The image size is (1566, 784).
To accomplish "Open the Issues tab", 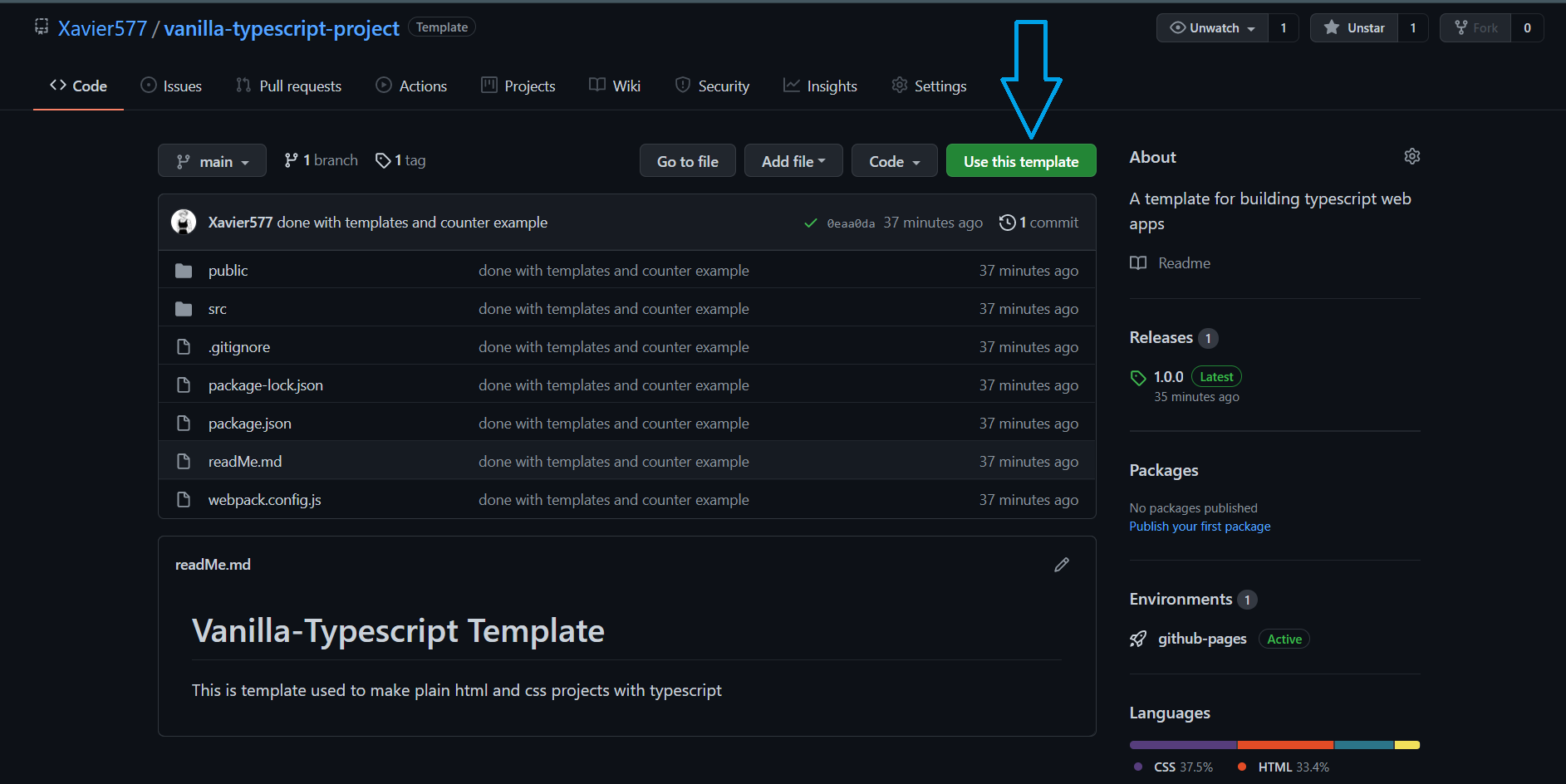I will pyautogui.click(x=171, y=86).
